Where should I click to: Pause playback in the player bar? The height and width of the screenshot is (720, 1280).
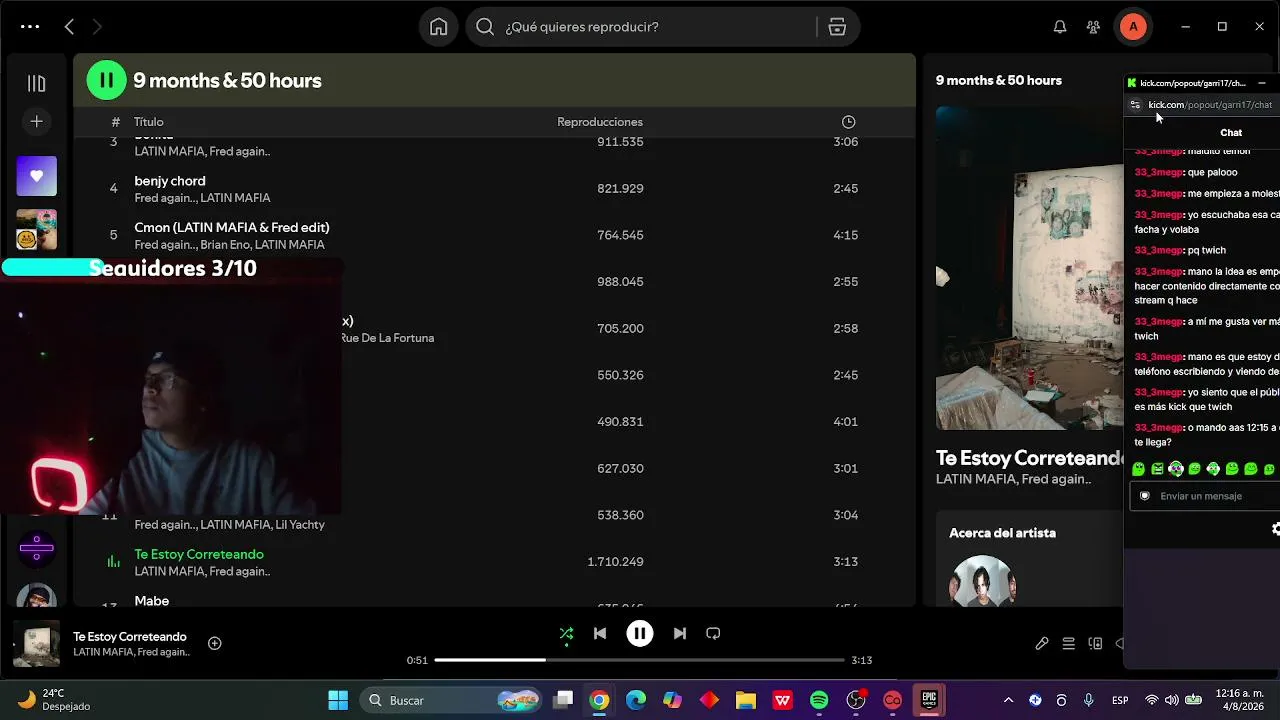[640, 633]
